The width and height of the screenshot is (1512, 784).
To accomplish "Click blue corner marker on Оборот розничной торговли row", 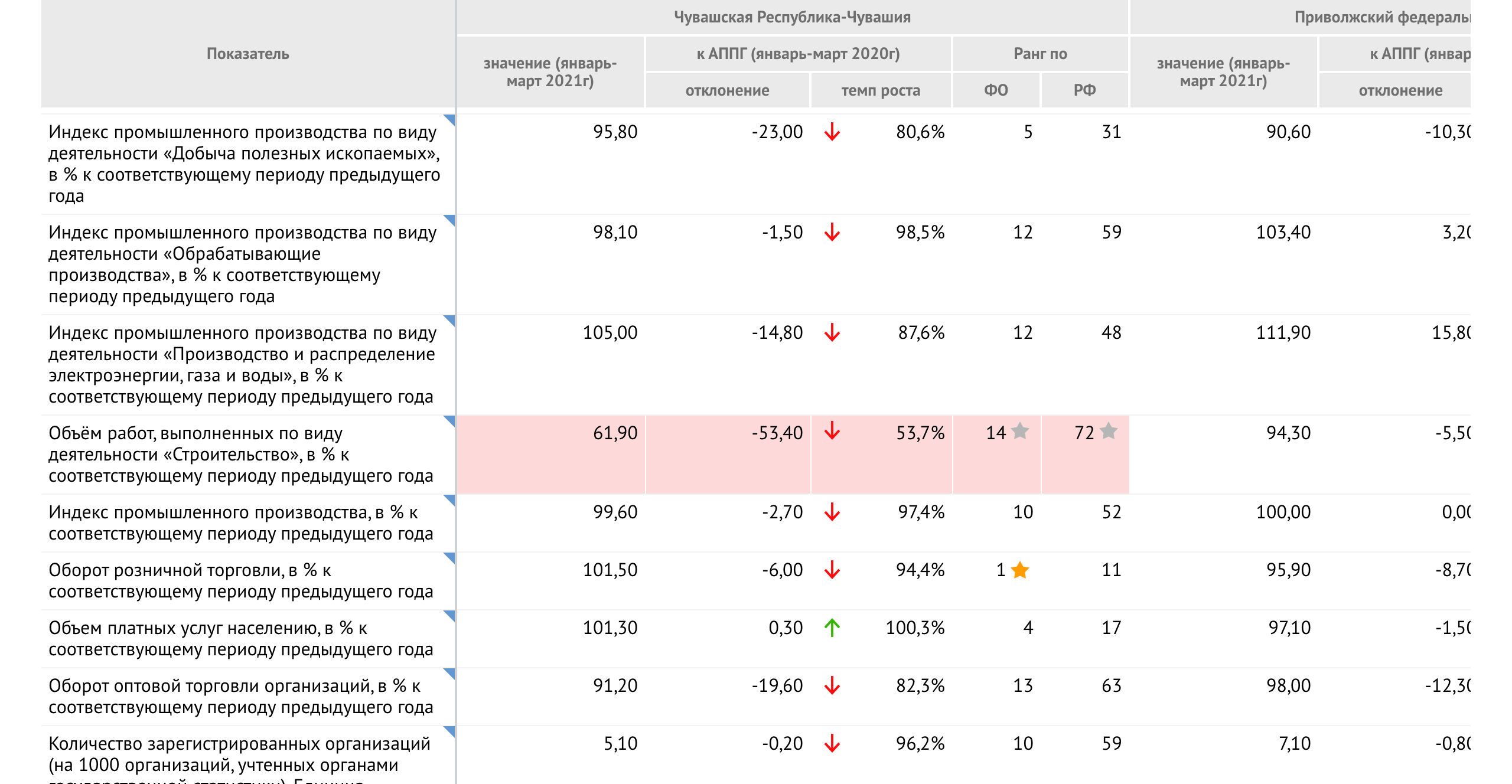I will point(450,557).
